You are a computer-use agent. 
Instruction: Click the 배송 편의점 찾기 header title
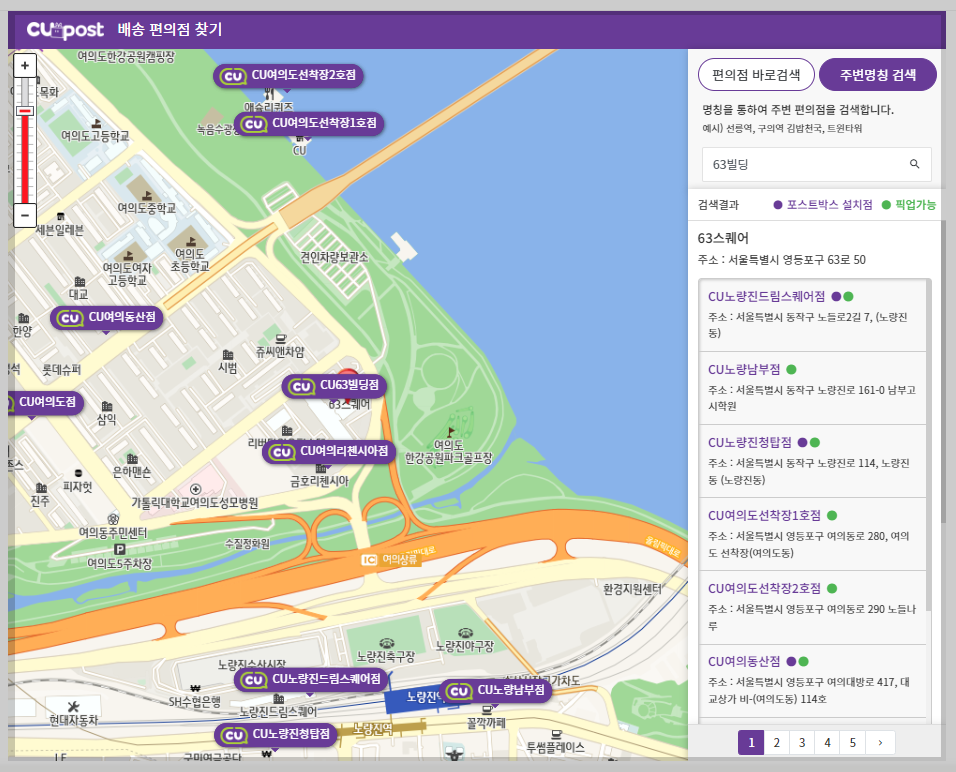tap(170, 29)
